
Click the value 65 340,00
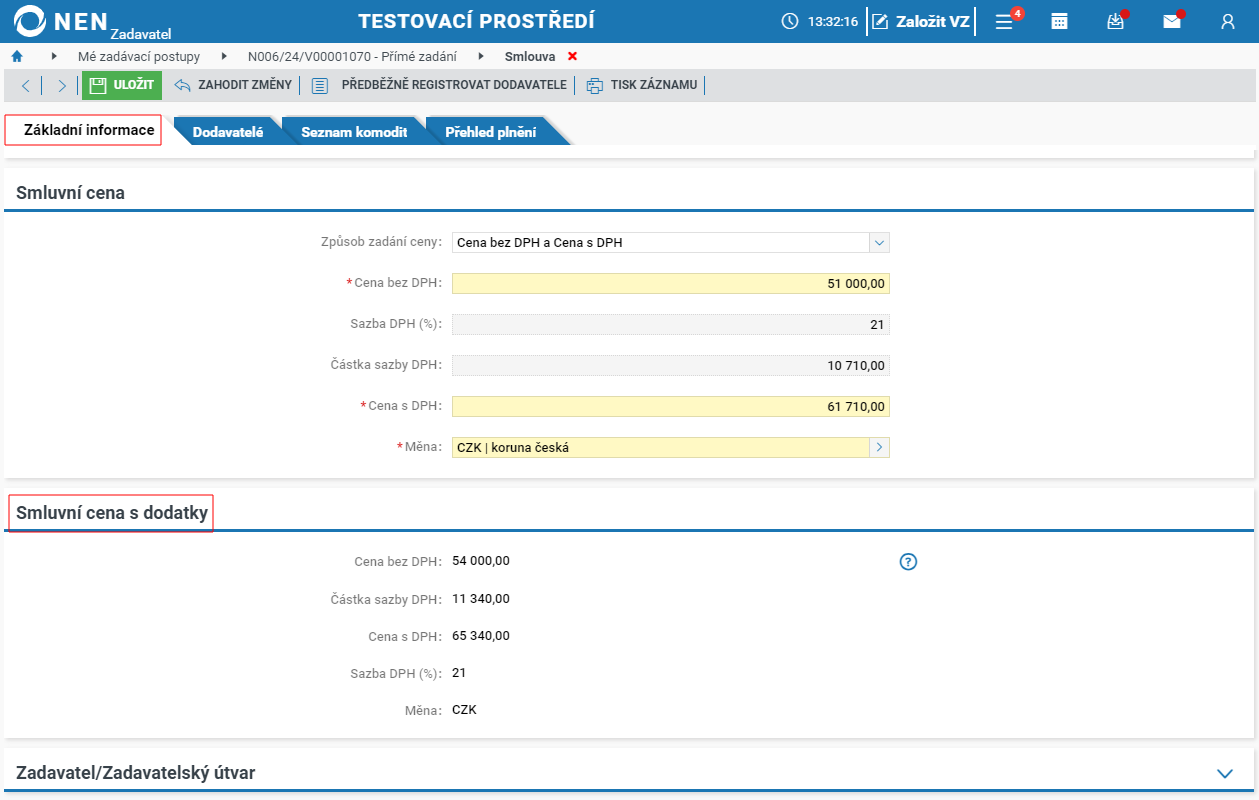(x=481, y=636)
